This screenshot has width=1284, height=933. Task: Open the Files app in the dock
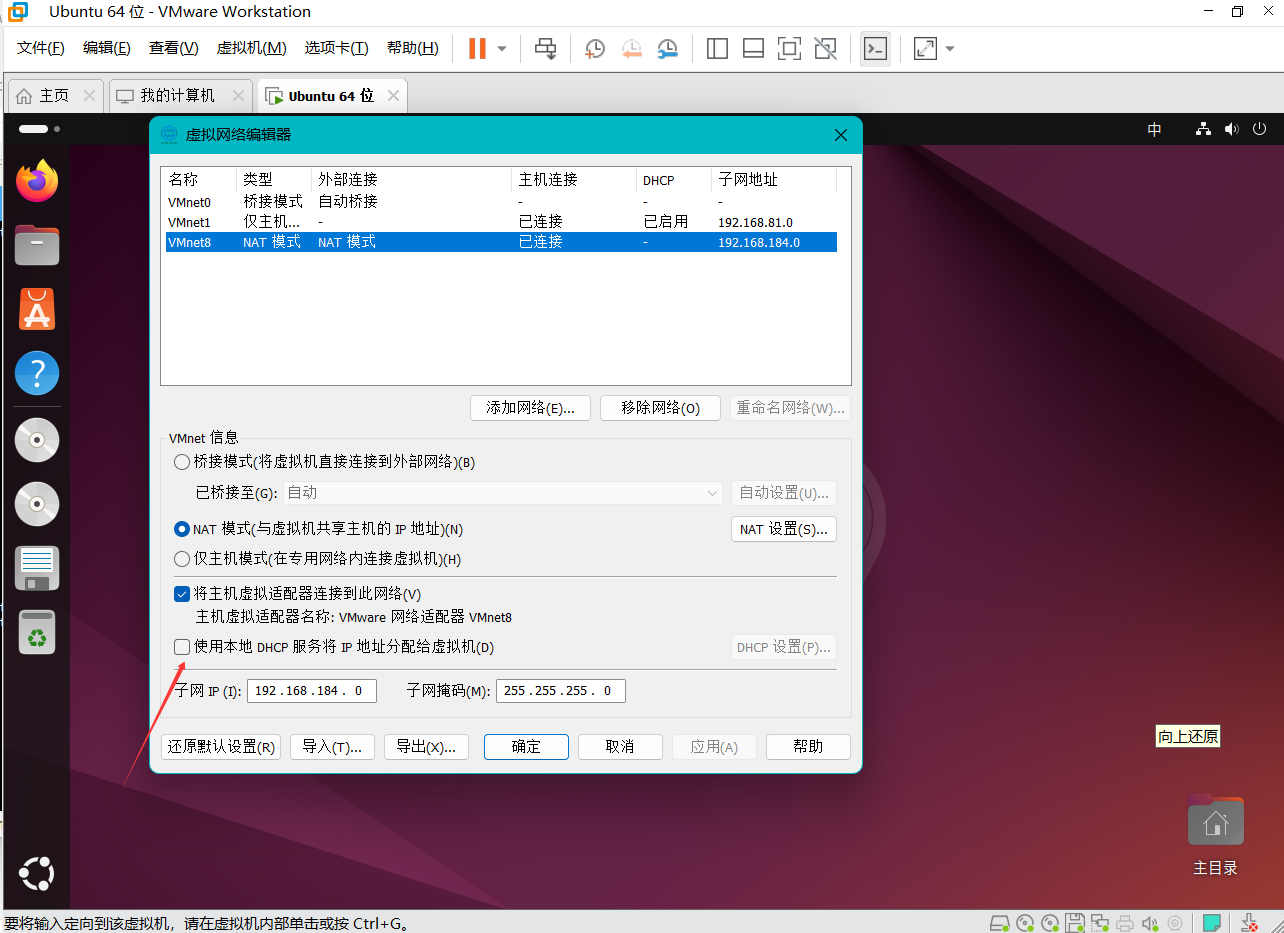click(x=37, y=245)
